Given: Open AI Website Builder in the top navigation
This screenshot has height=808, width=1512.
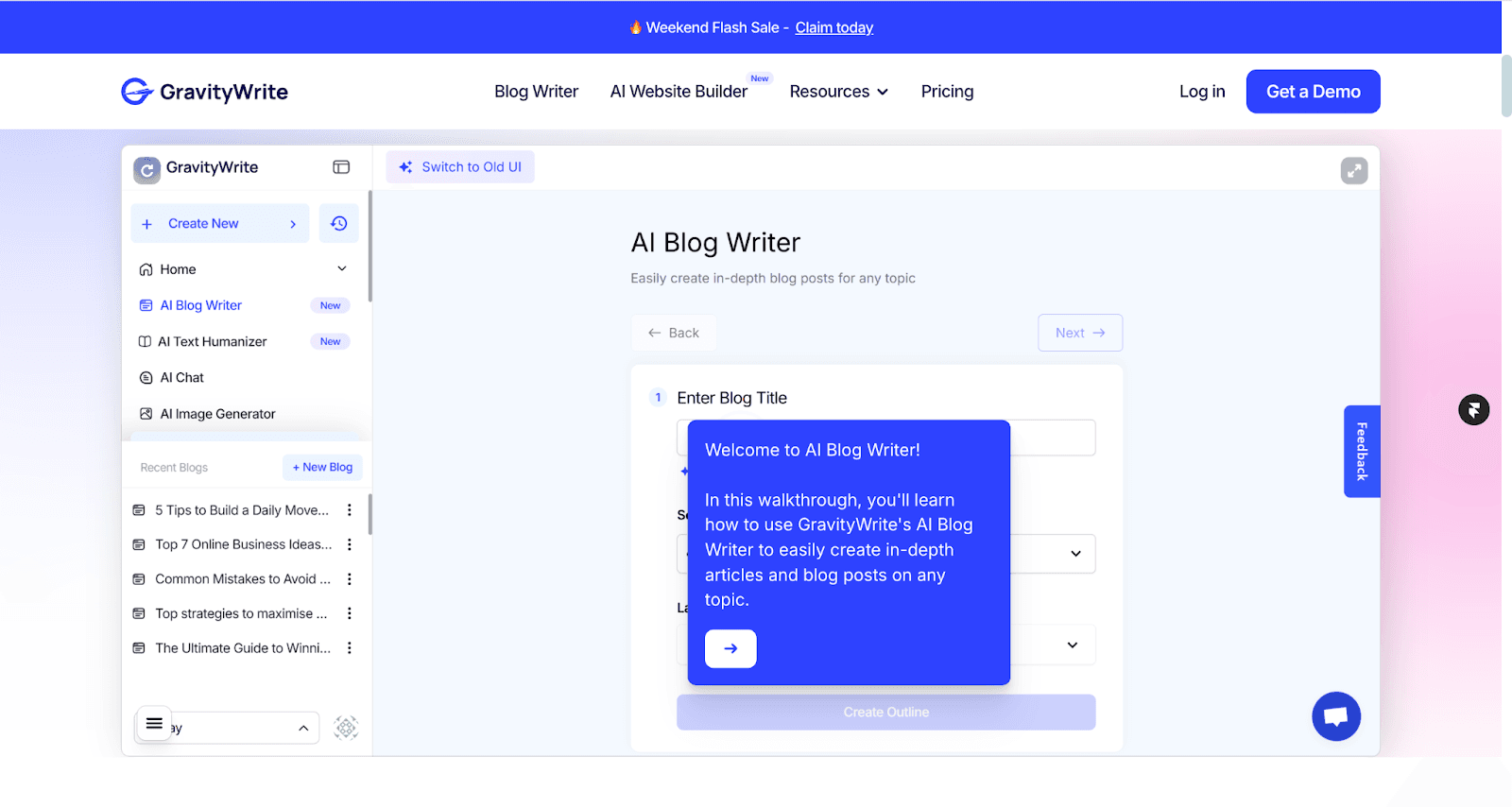Looking at the screenshot, I should [679, 92].
